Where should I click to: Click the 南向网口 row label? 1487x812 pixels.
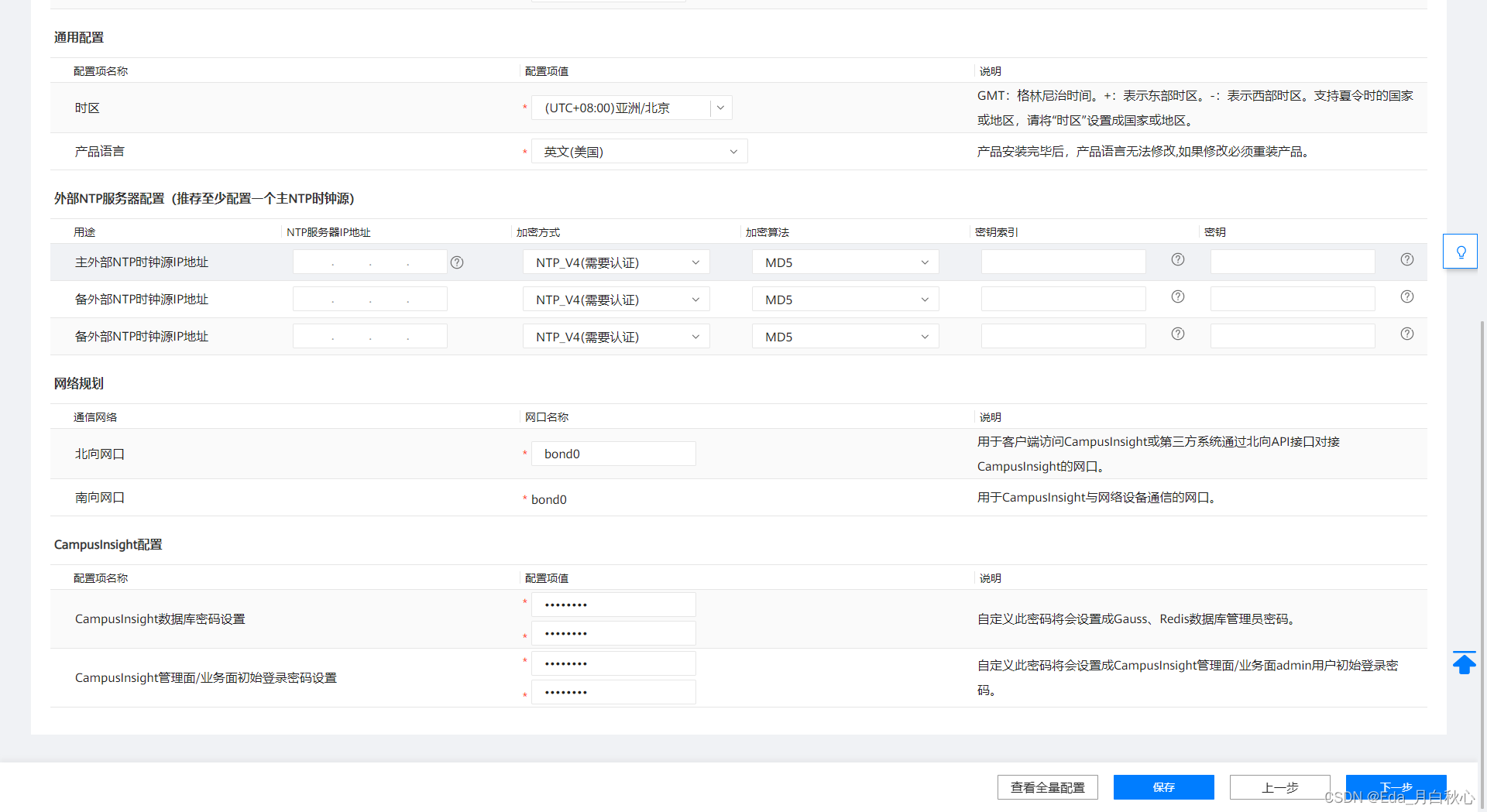tap(100, 498)
